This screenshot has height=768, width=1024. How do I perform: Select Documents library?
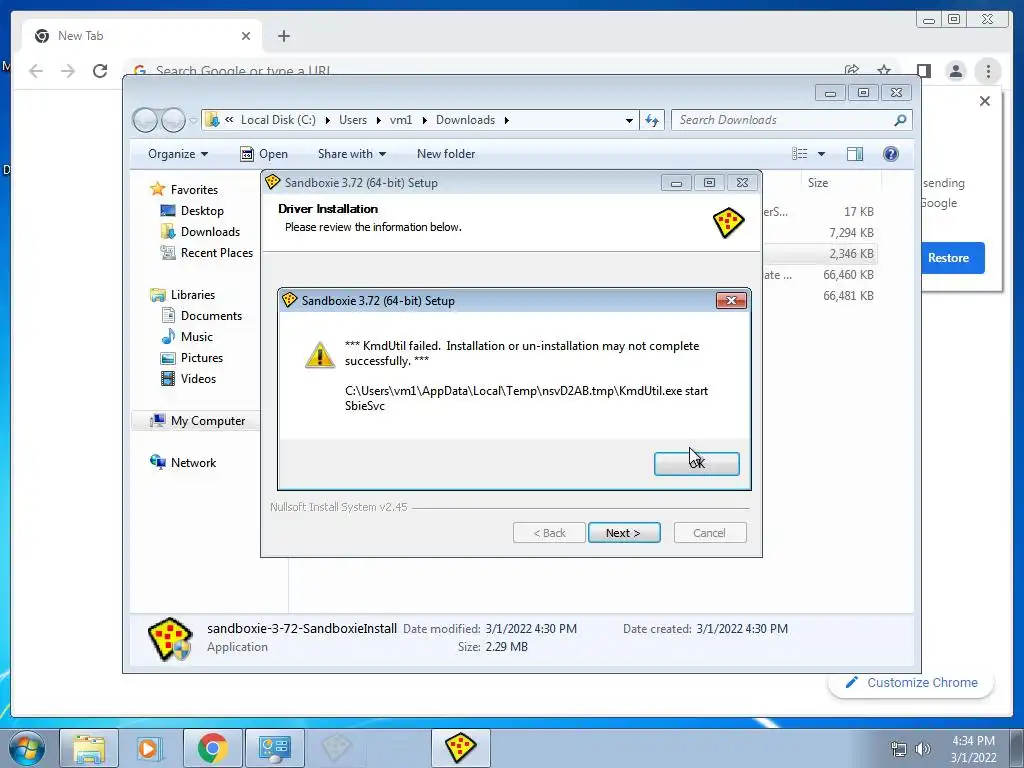point(211,316)
